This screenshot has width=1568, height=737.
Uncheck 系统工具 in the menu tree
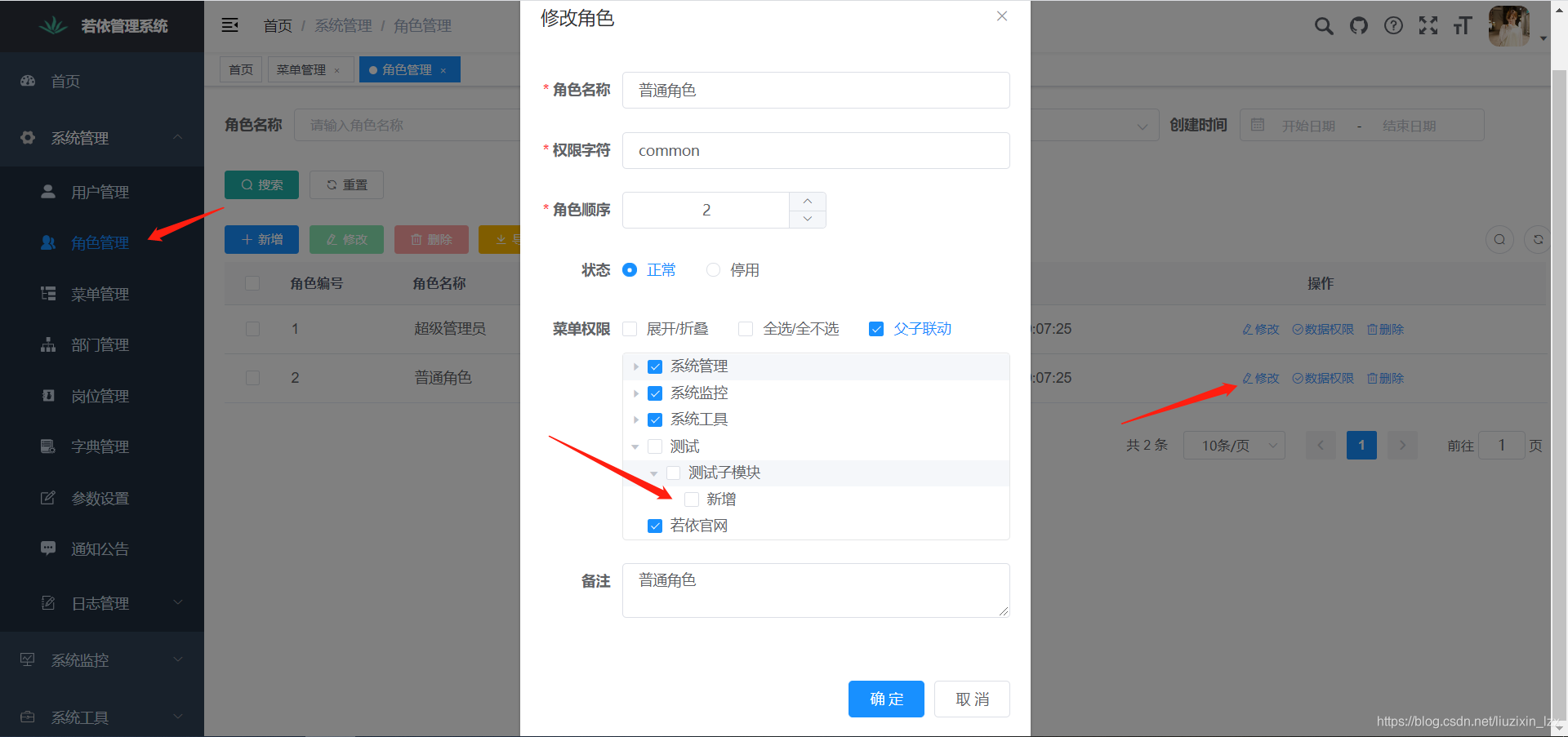[655, 420]
